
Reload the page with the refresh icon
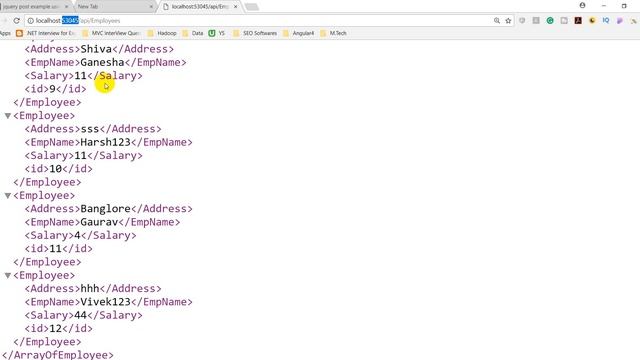pos(16,20)
